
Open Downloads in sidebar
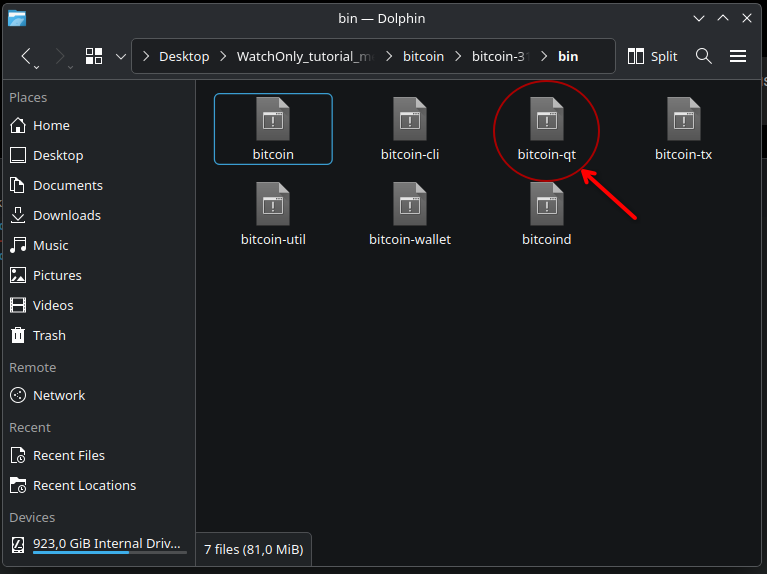[x=98, y=215]
